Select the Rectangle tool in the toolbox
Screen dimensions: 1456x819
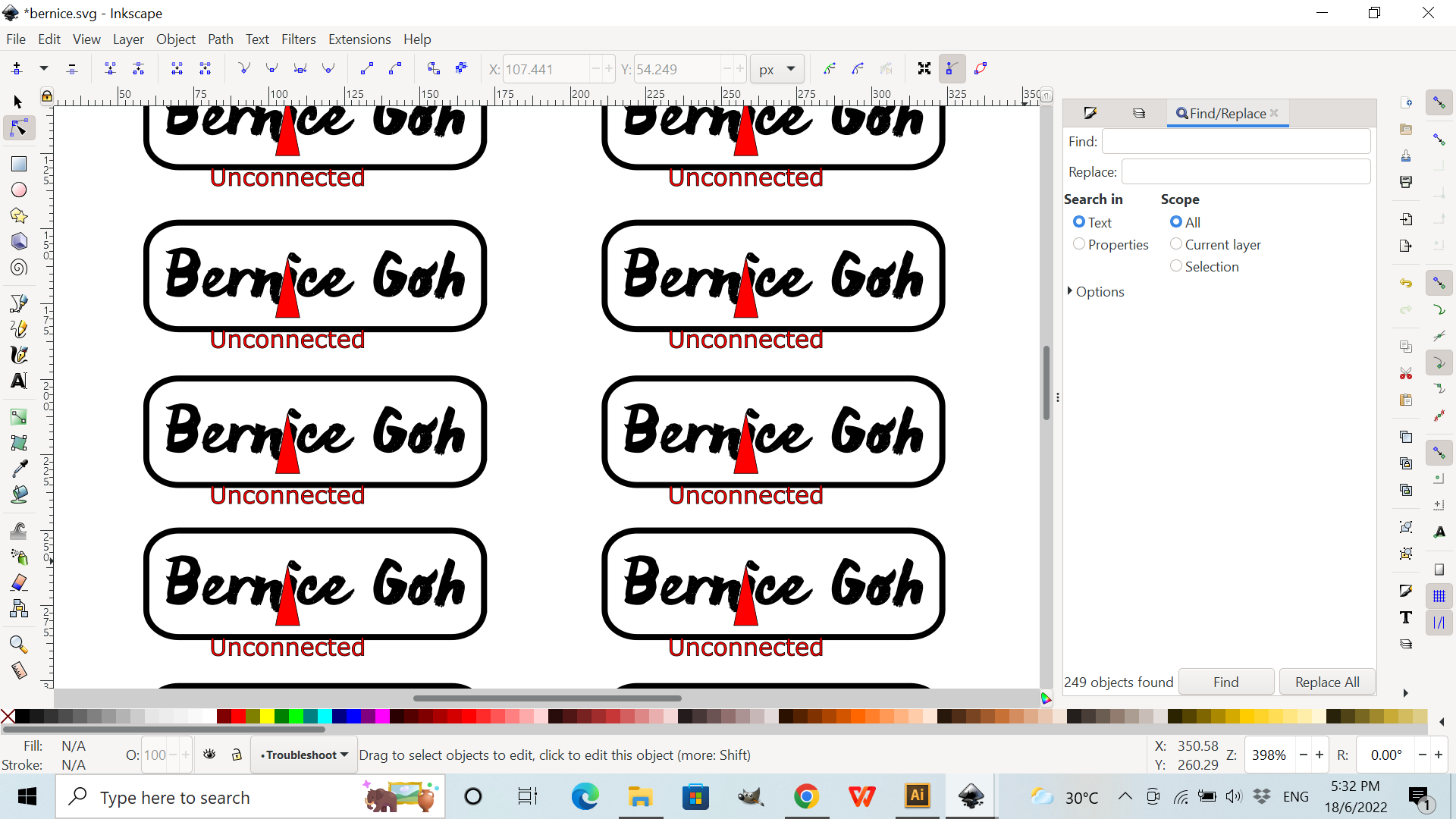(x=19, y=164)
